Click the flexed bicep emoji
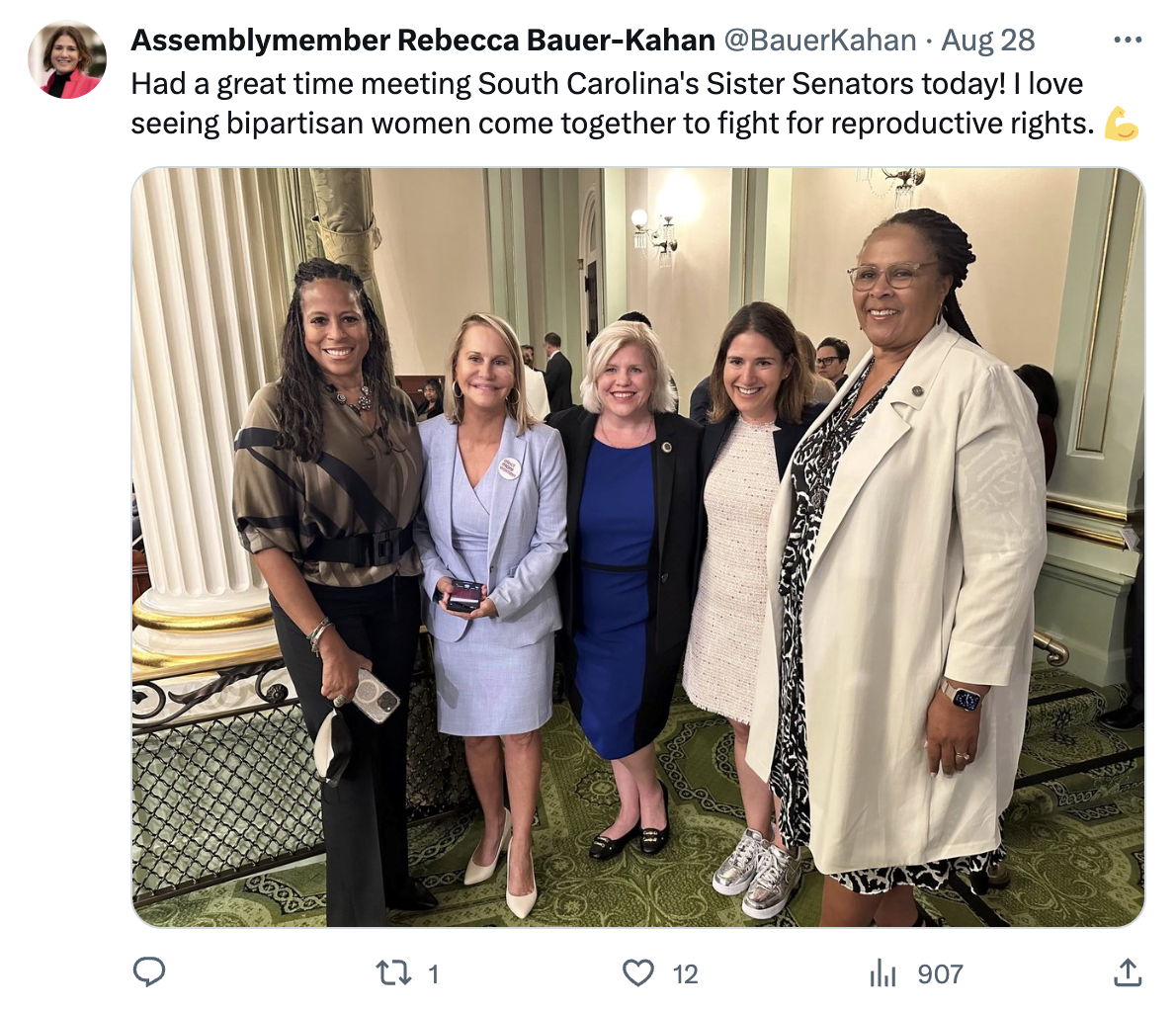 point(1122,124)
